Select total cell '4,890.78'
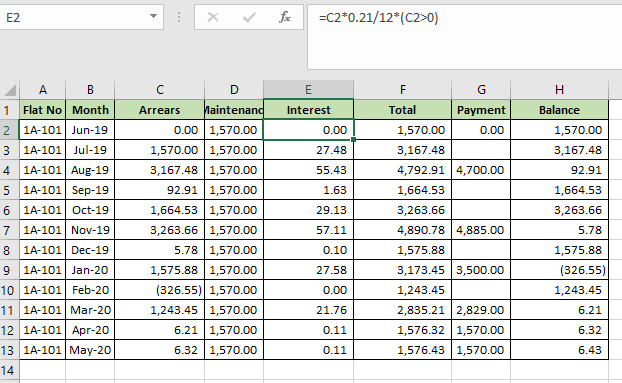Image resolution: width=622 pixels, height=383 pixels. [402, 230]
